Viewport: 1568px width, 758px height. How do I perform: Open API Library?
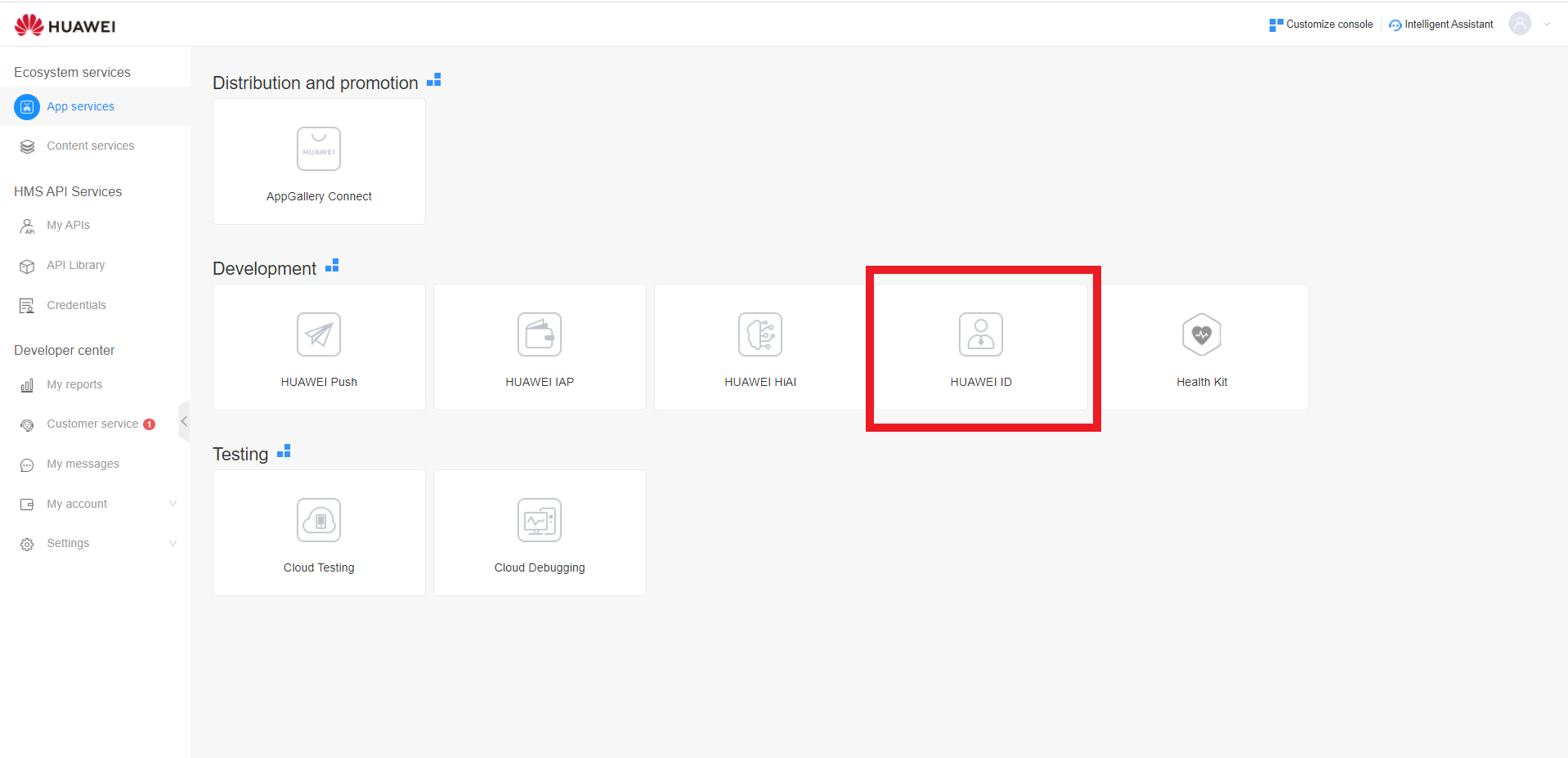coord(75,265)
